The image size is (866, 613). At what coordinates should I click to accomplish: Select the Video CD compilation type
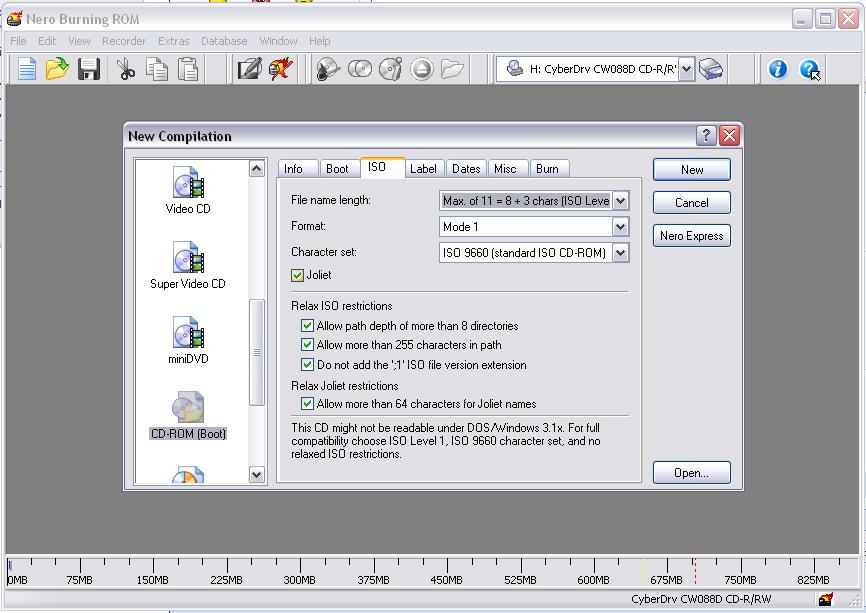click(x=188, y=191)
